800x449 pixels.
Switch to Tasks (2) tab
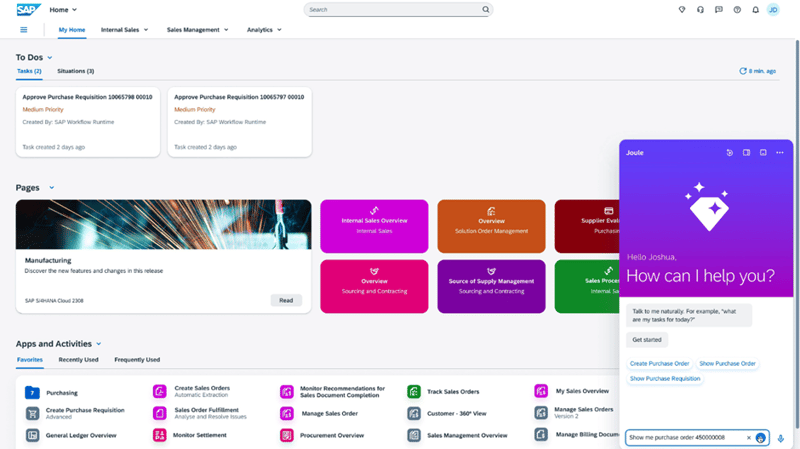[x=29, y=71]
